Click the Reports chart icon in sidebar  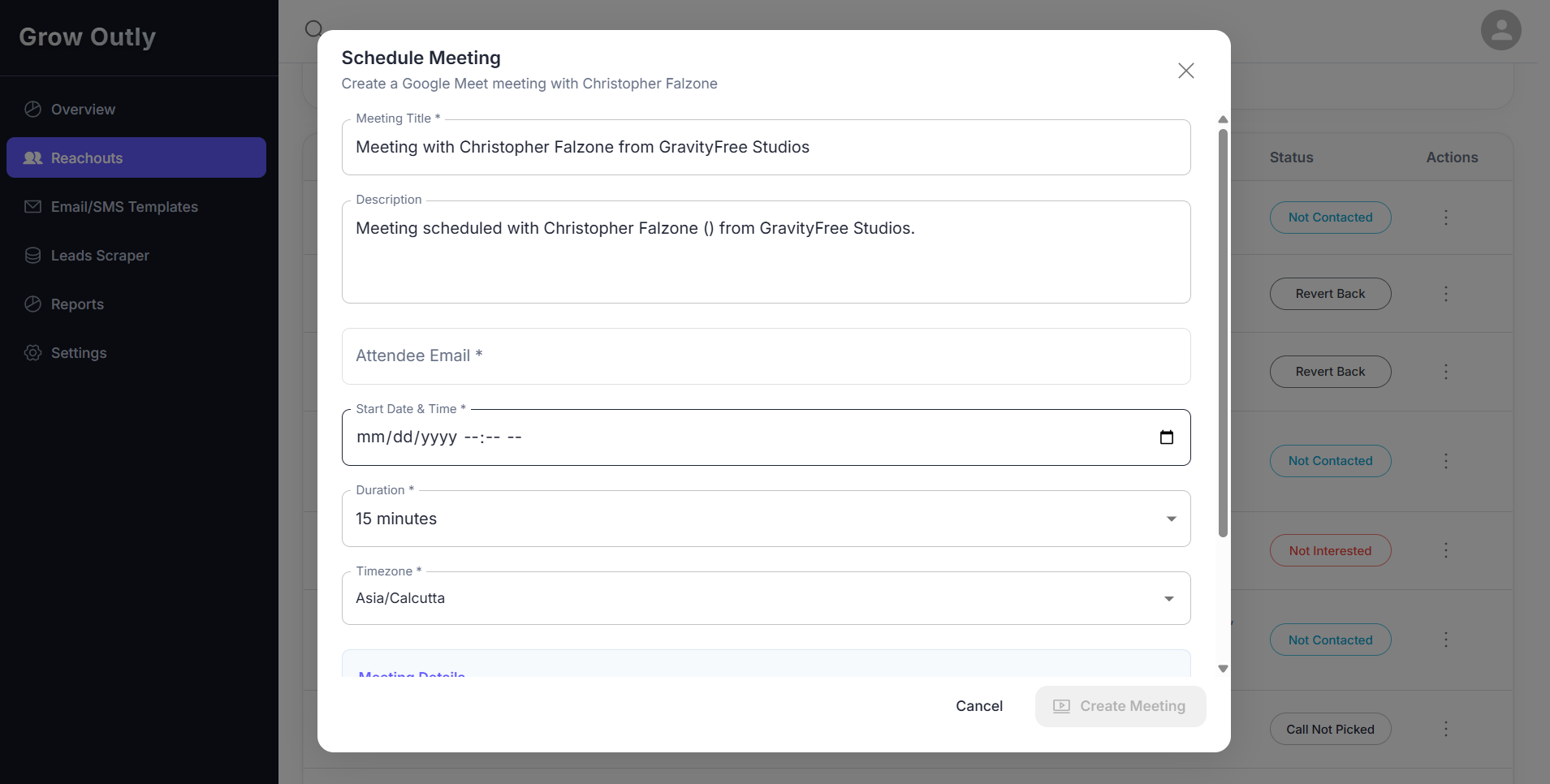32,304
